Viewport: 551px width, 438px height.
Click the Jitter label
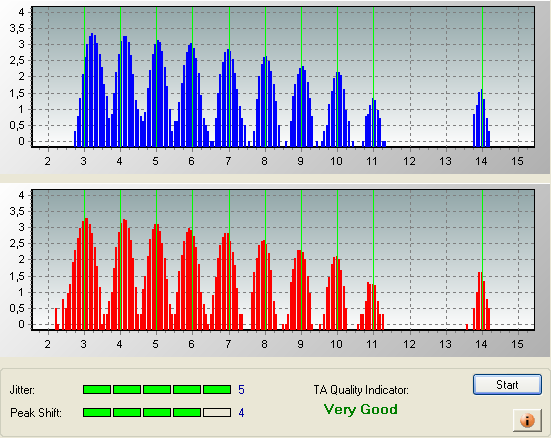(22, 390)
